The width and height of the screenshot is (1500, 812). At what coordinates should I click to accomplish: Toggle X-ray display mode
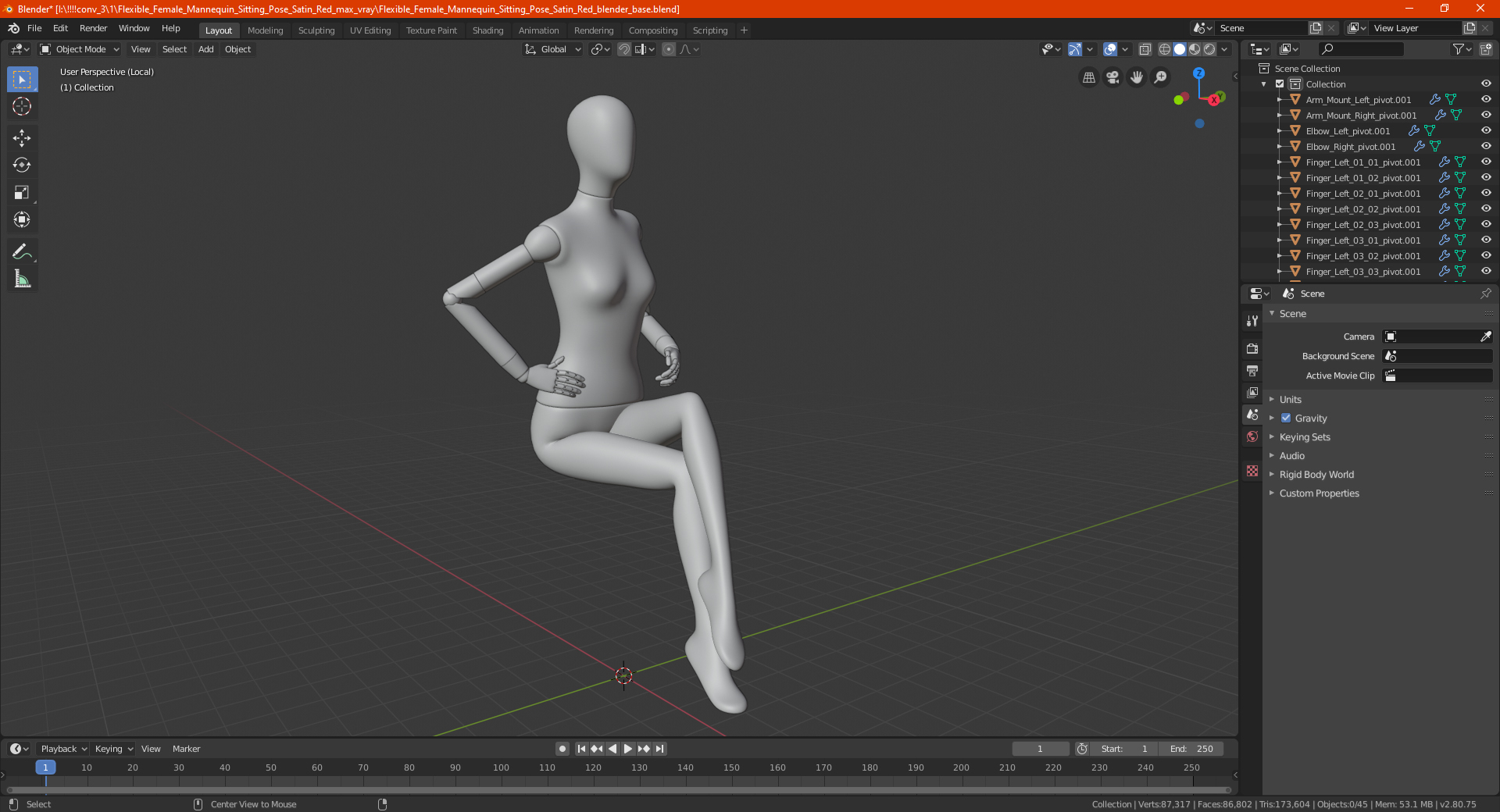pos(1145,49)
